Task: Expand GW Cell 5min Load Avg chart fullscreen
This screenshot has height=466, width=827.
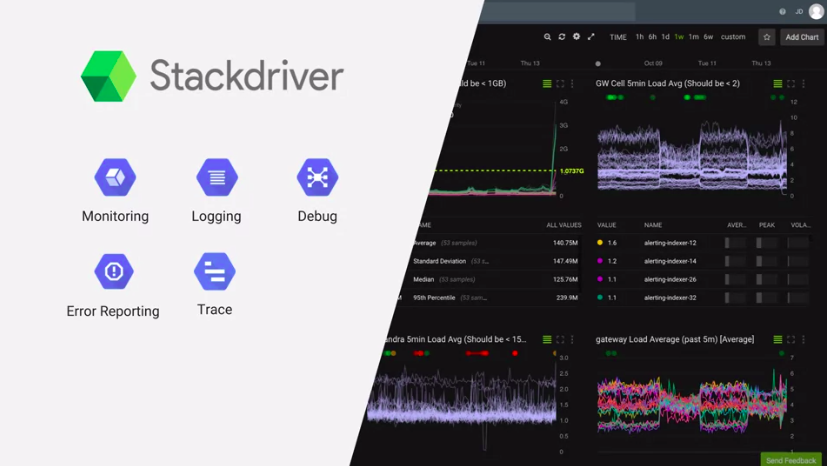Action: (x=791, y=84)
